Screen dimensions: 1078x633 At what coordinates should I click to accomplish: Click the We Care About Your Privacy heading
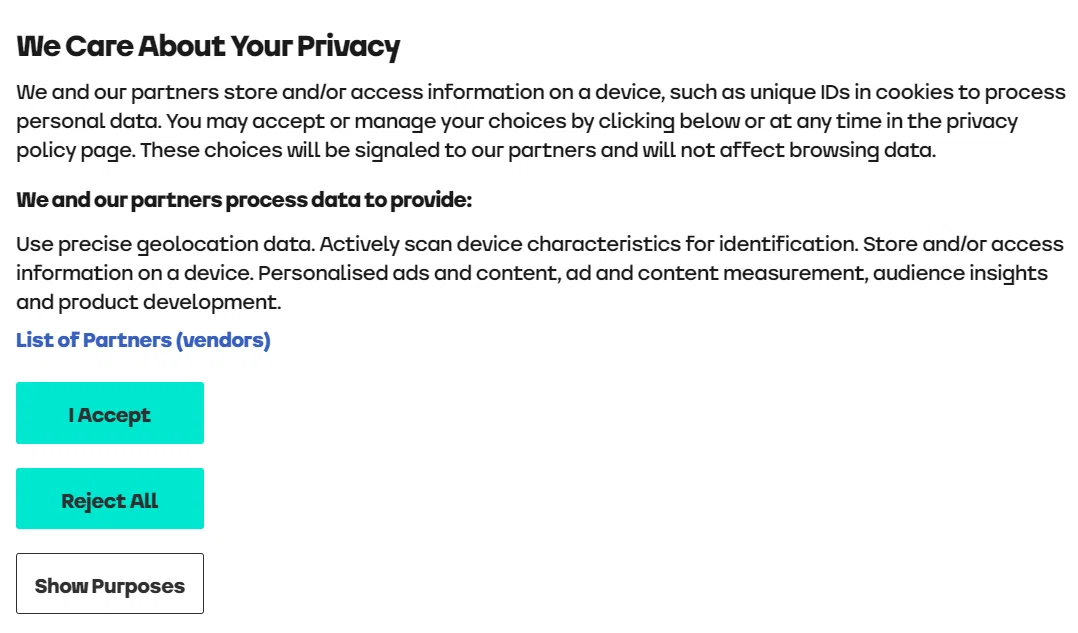pyautogui.click(x=208, y=46)
